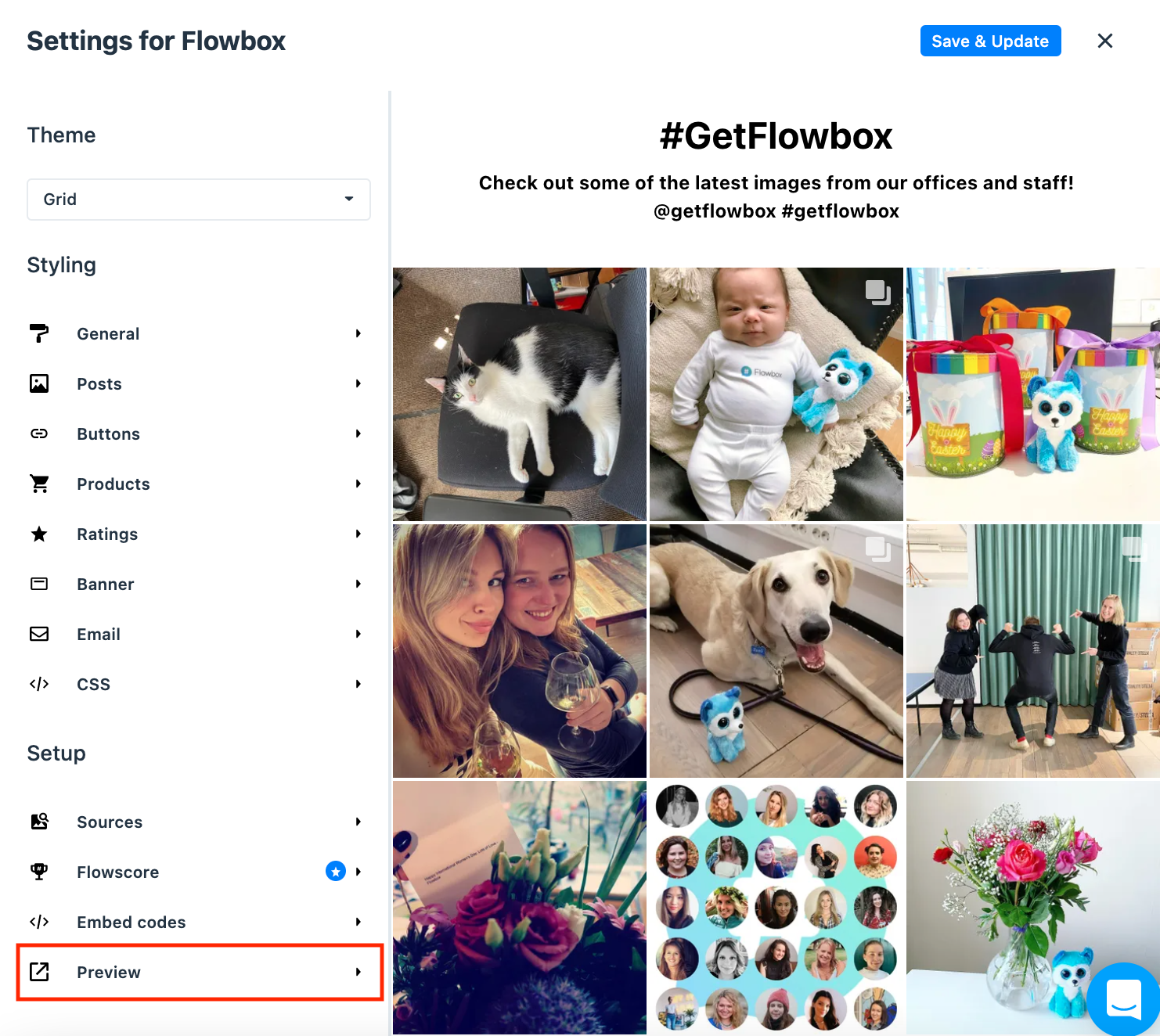Open the Grid theme dropdown
The image size is (1160, 1036).
coord(199,200)
